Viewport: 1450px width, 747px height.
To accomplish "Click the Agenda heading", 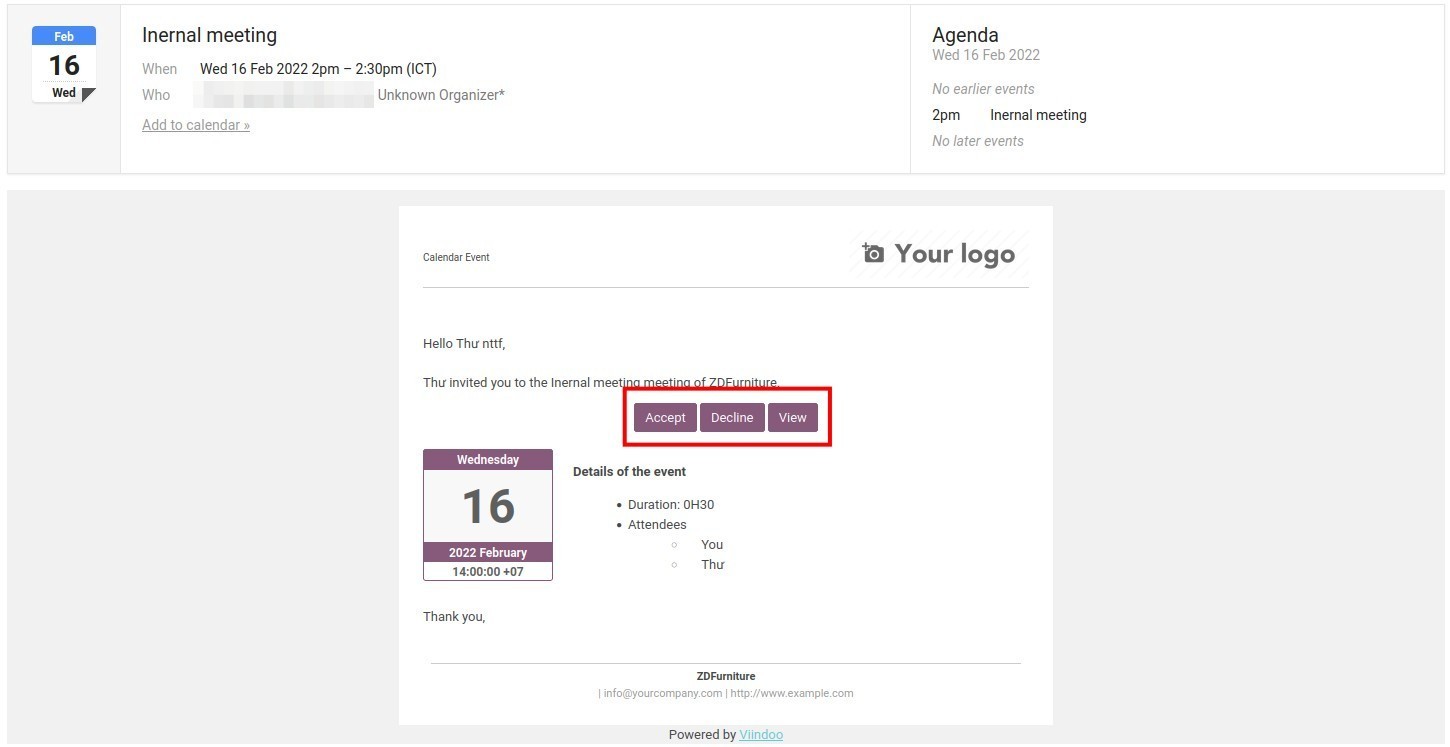I will tap(965, 35).
